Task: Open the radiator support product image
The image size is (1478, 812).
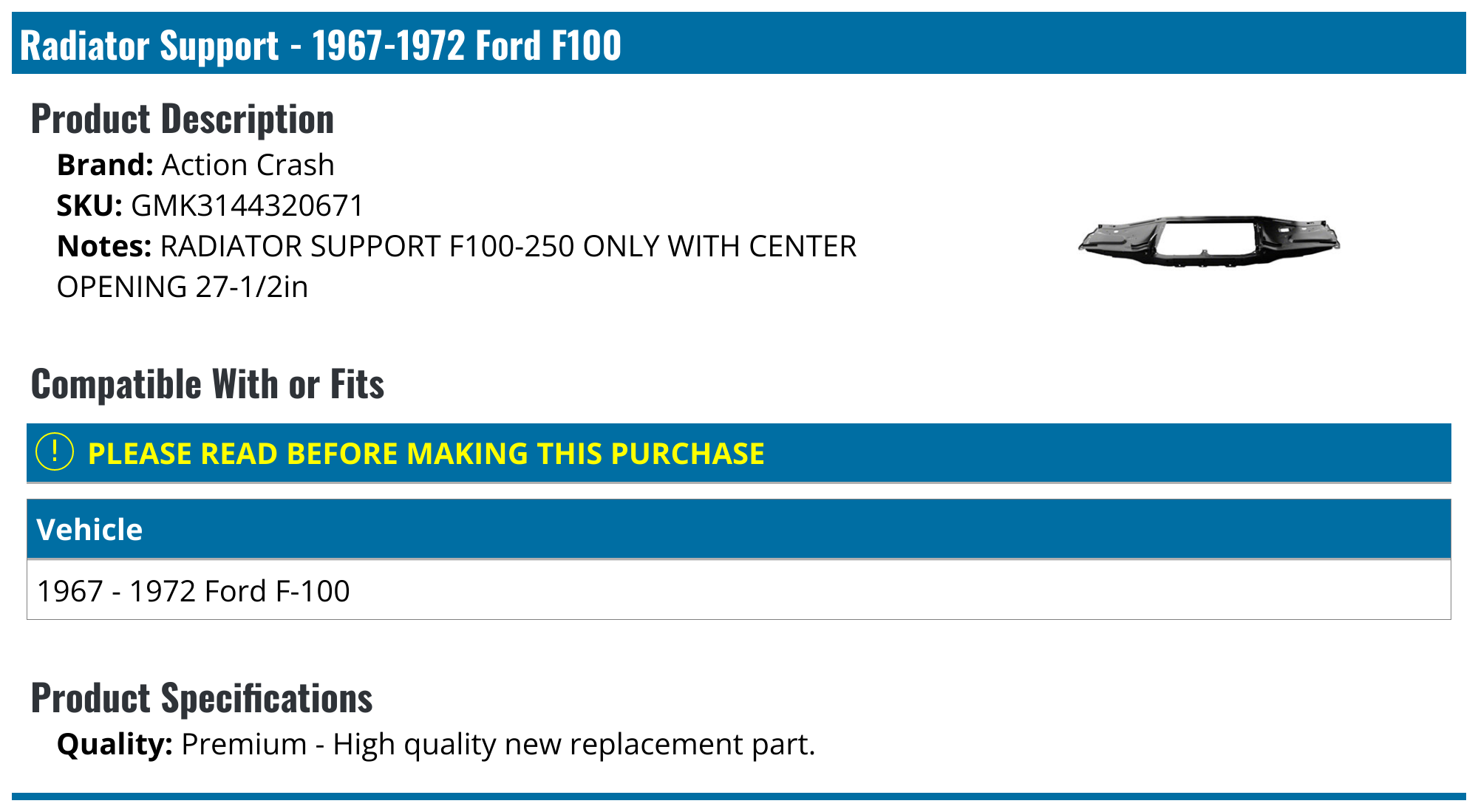Action: (x=1209, y=241)
